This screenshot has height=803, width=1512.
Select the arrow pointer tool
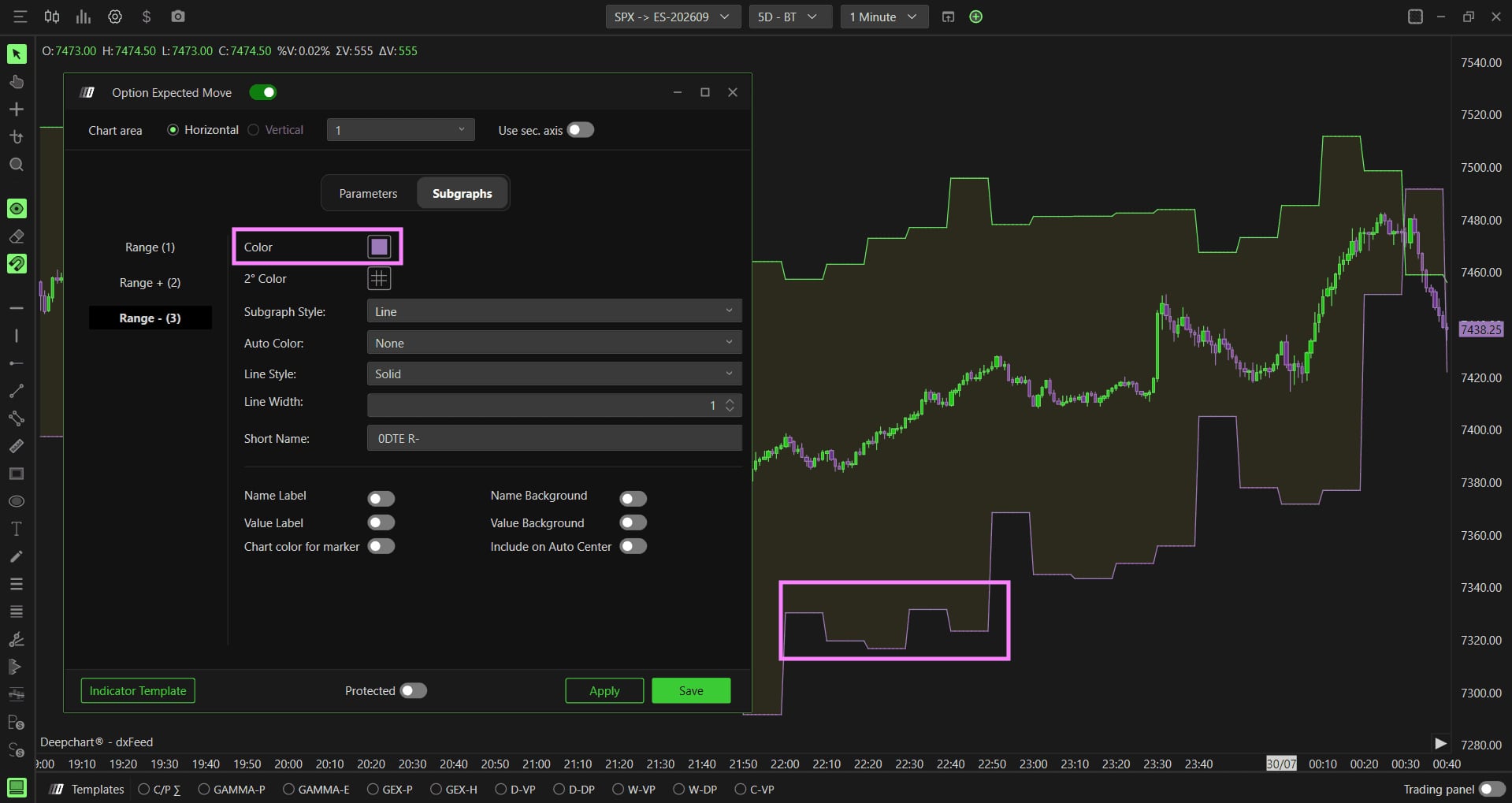click(17, 54)
